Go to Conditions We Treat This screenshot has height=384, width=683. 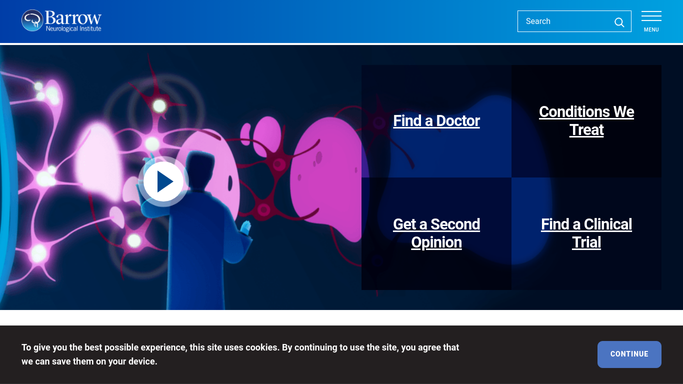click(586, 121)
